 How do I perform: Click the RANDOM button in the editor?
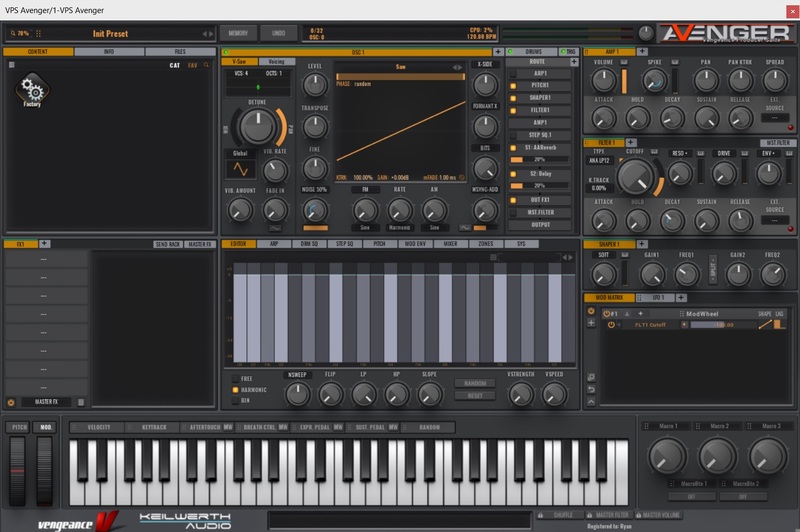(x=474, y=383)
